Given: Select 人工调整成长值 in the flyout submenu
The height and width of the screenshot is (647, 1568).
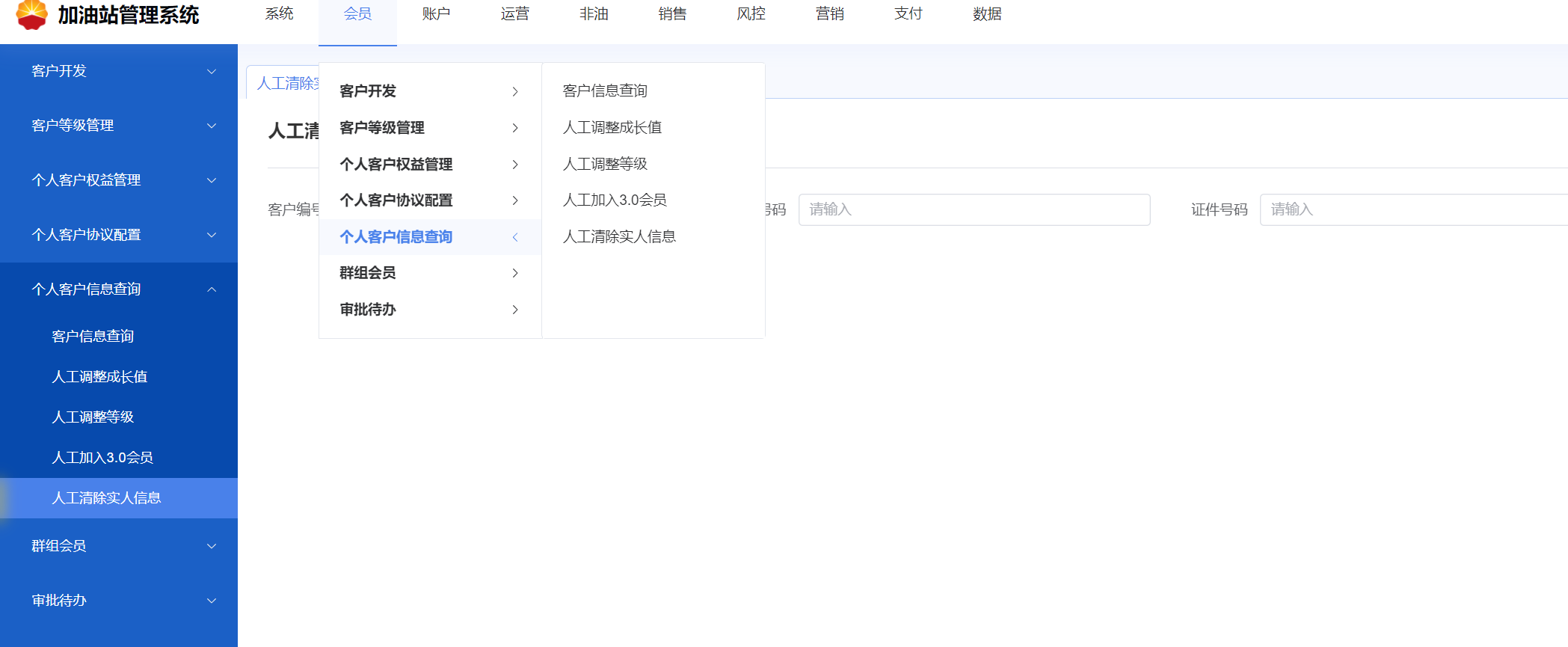Looking at the screenshot, I should (x=612, y=128).
